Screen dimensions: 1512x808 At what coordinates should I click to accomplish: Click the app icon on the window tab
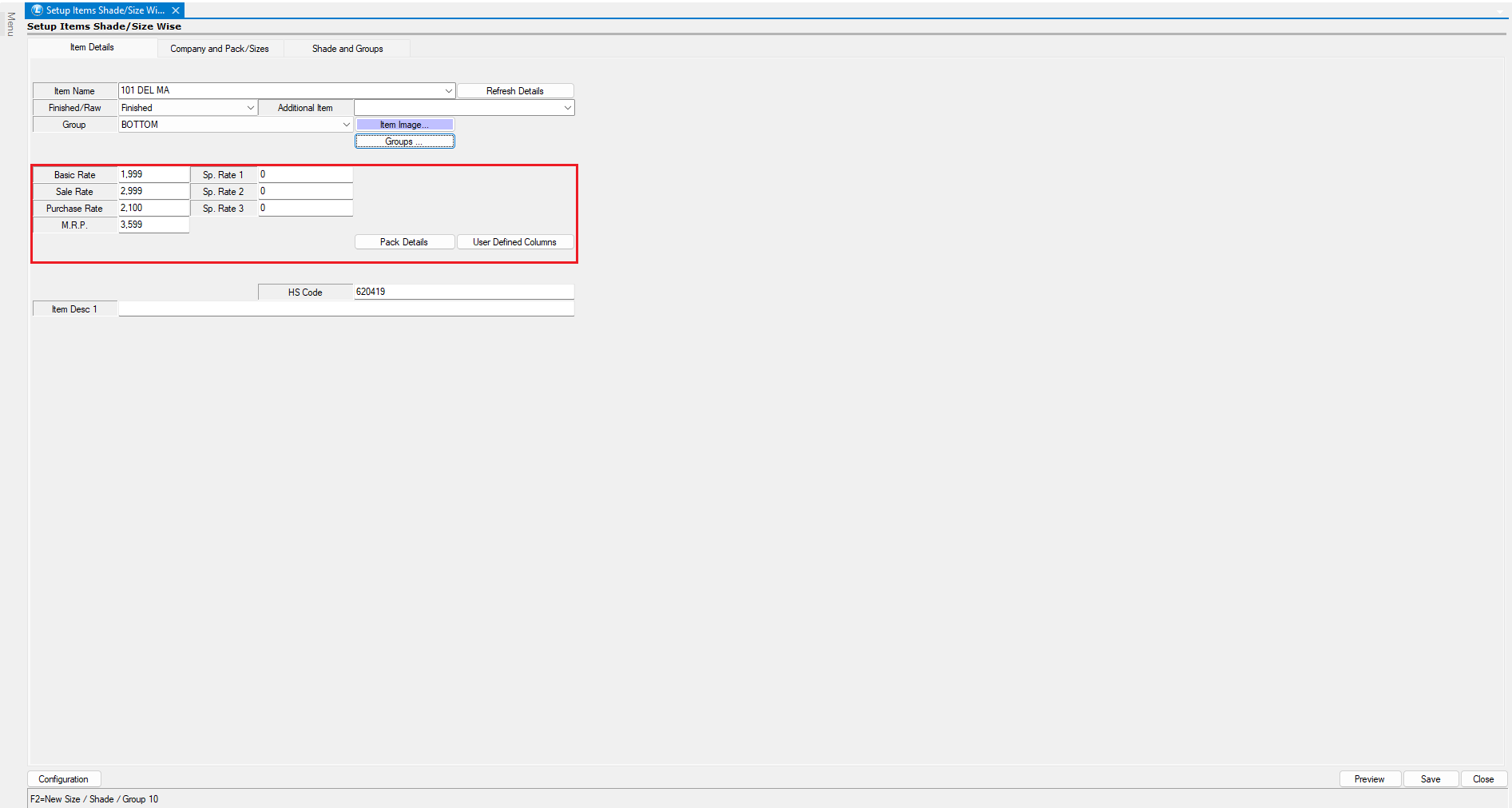pos(37,10)
